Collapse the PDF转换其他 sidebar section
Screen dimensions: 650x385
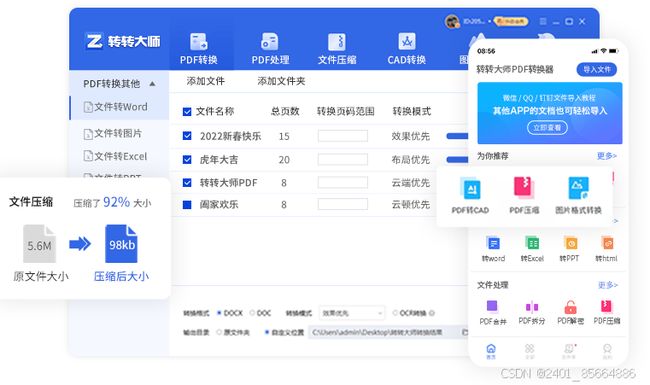point(153,84)
